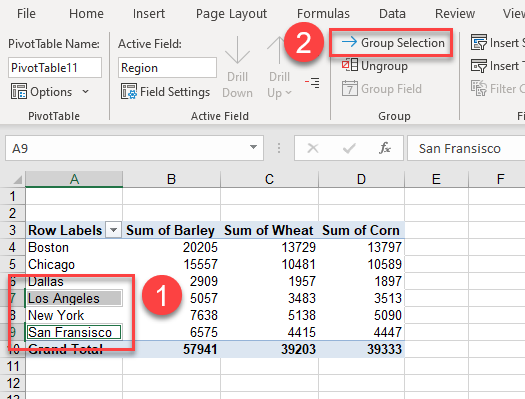This screenshot has width=525, height=399.
Task: Open the Row Labels filter dropdown
Action: (x=114, y=230)
